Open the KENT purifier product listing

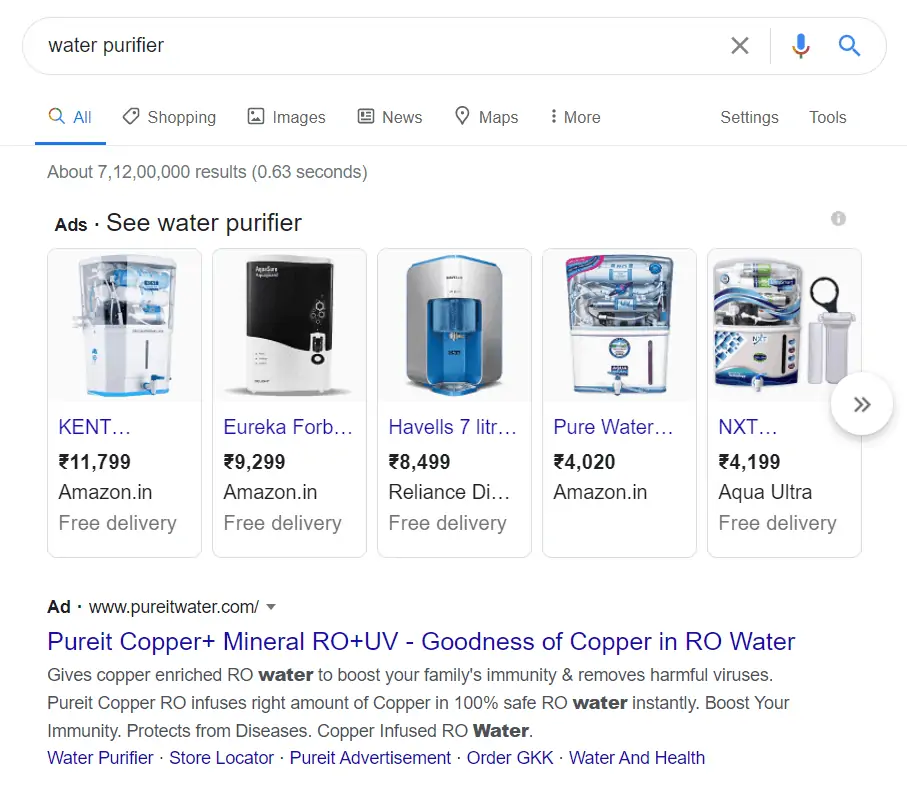point(95,427)
